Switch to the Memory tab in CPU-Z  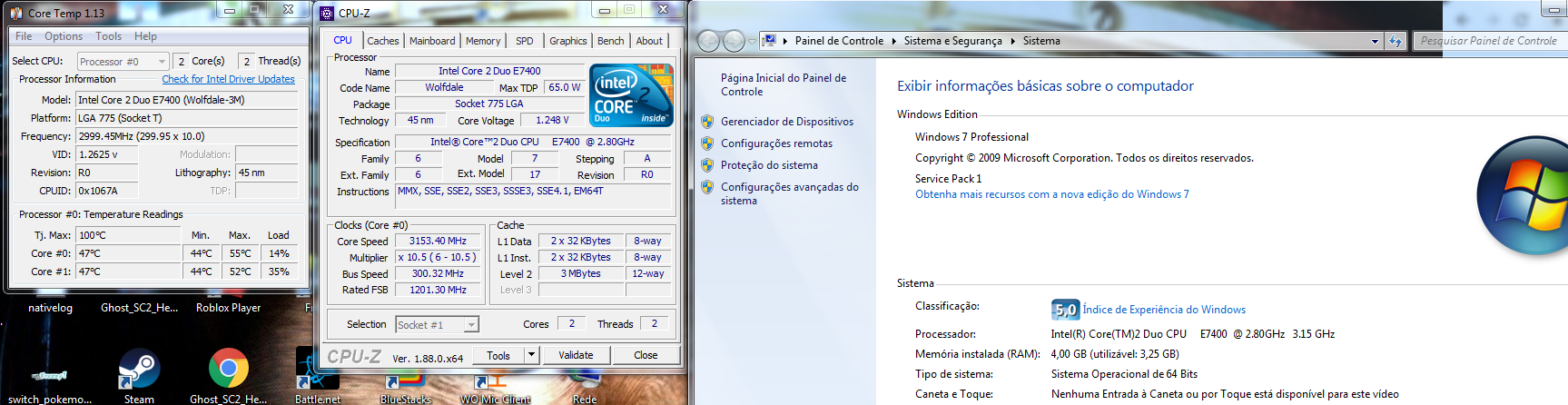[x=483, y=41]
